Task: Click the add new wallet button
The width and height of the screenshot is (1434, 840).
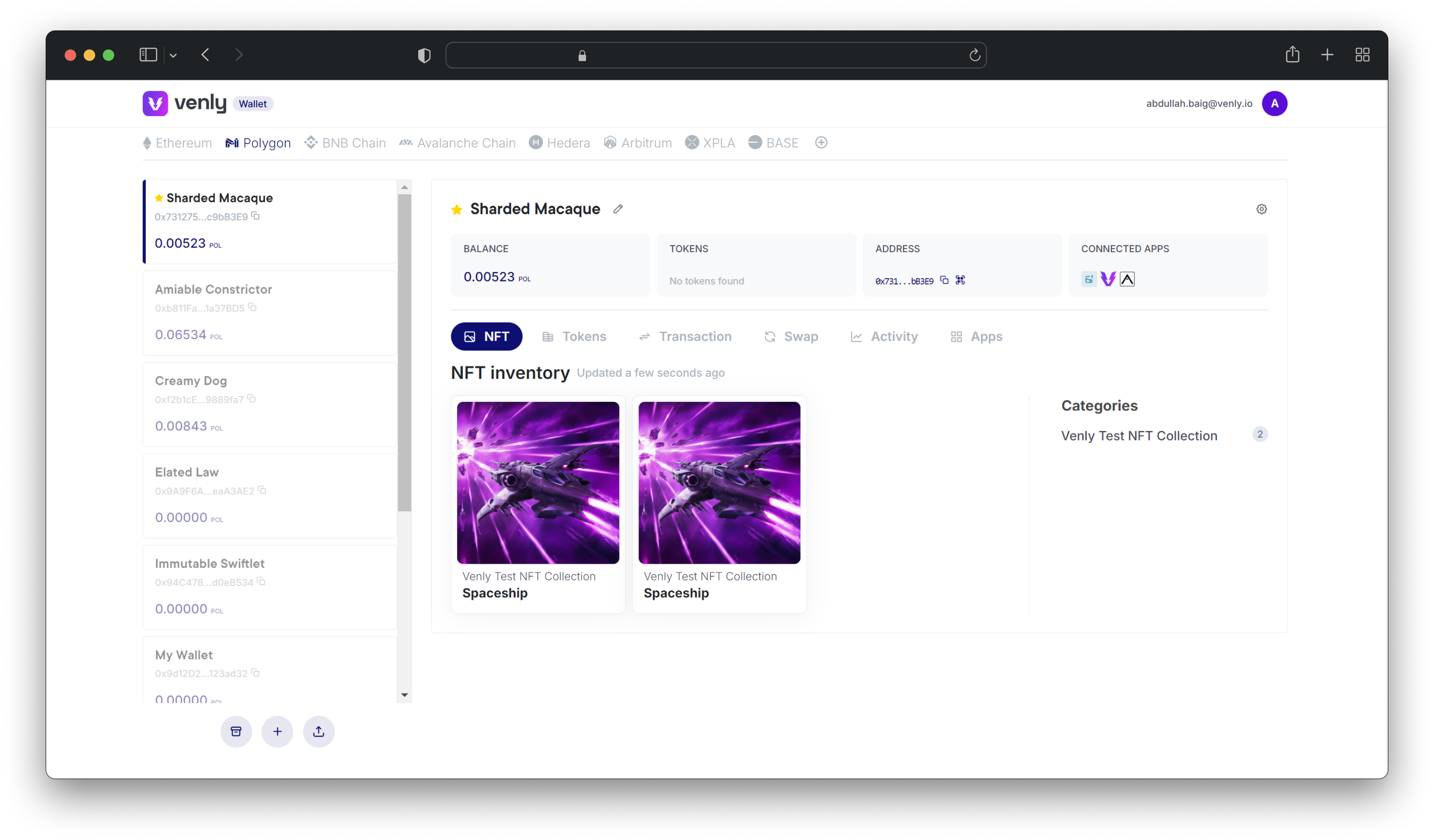Action: coord(277,731)
